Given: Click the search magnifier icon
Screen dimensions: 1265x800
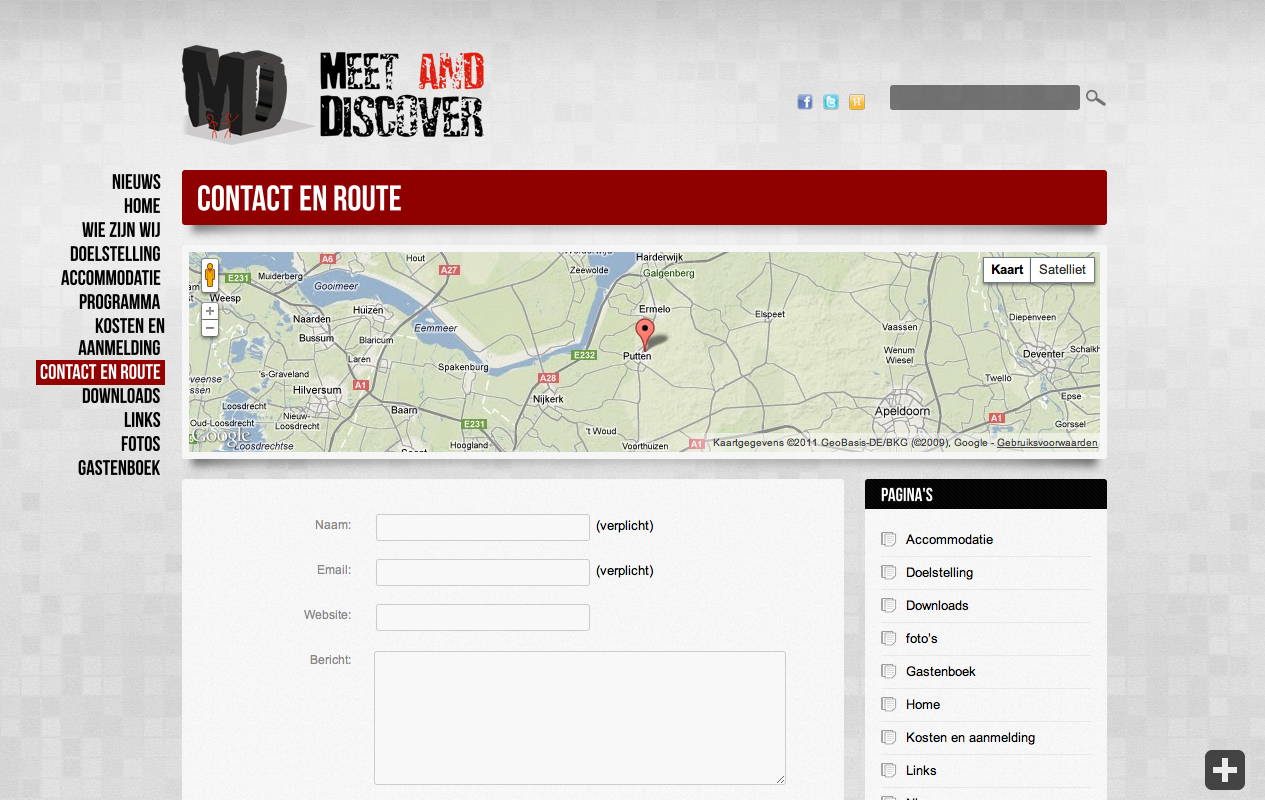Looking at the screenshot, I should click(x=1096, y=98).
